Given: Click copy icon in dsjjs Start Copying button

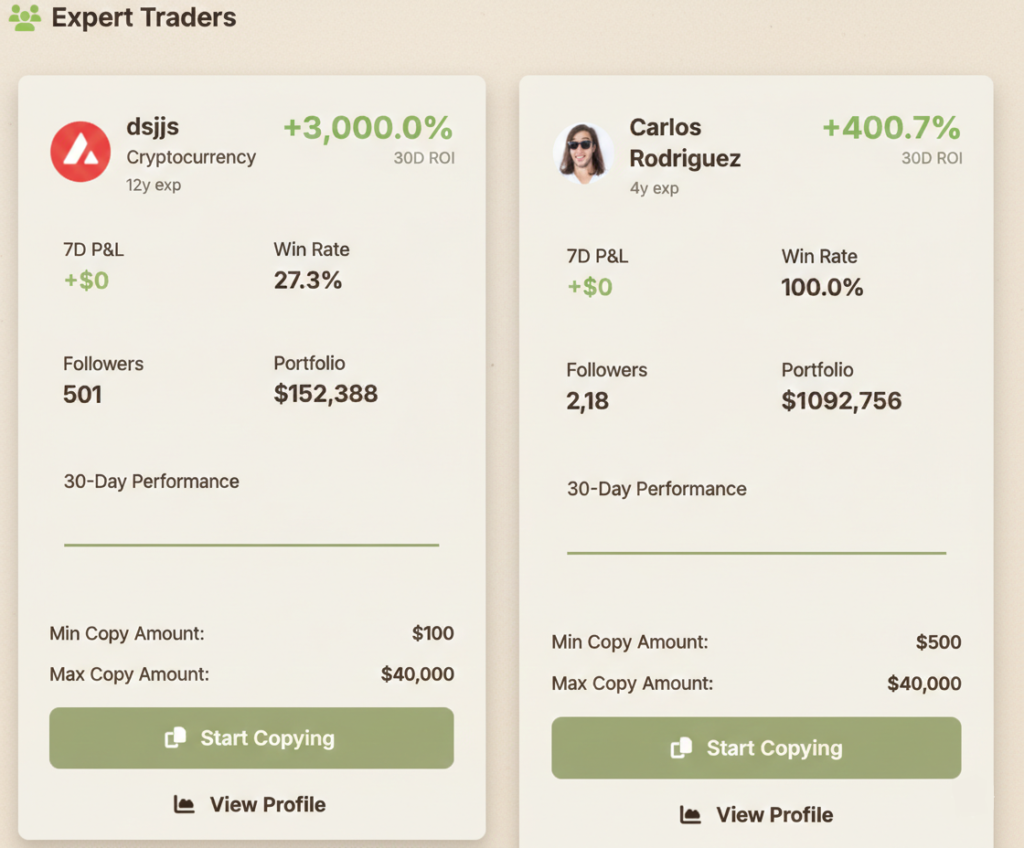Looking at the screenshot, I should click(176, 738).
